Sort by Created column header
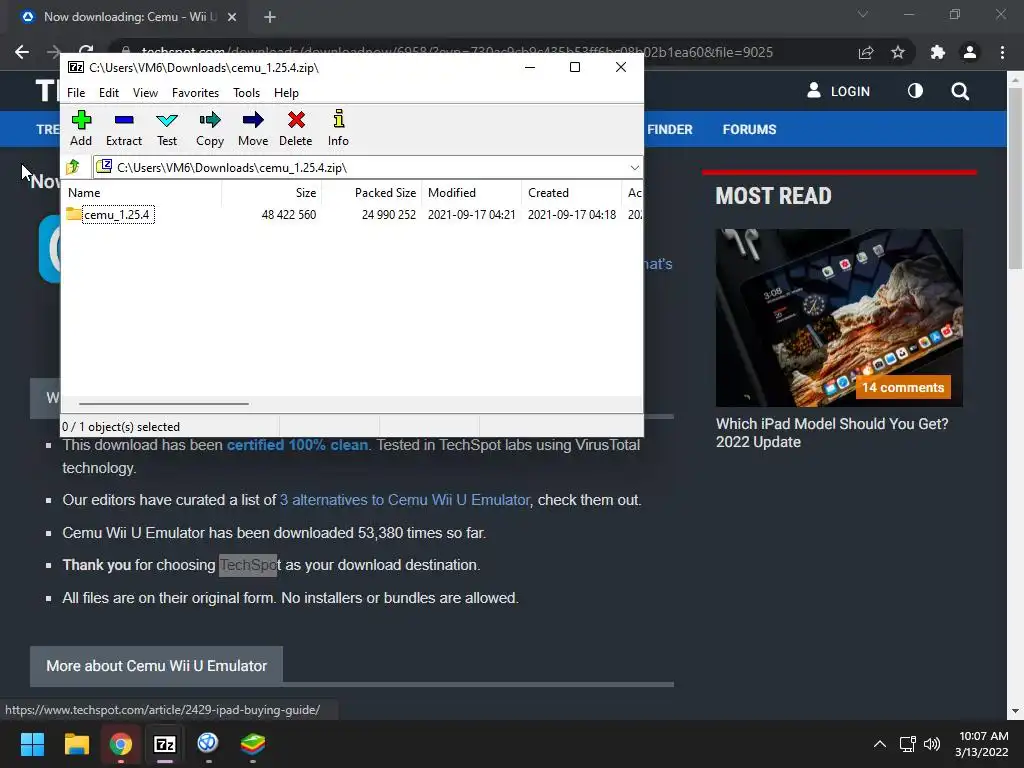Screen dimensions: 1024x768 click(571, 193)
